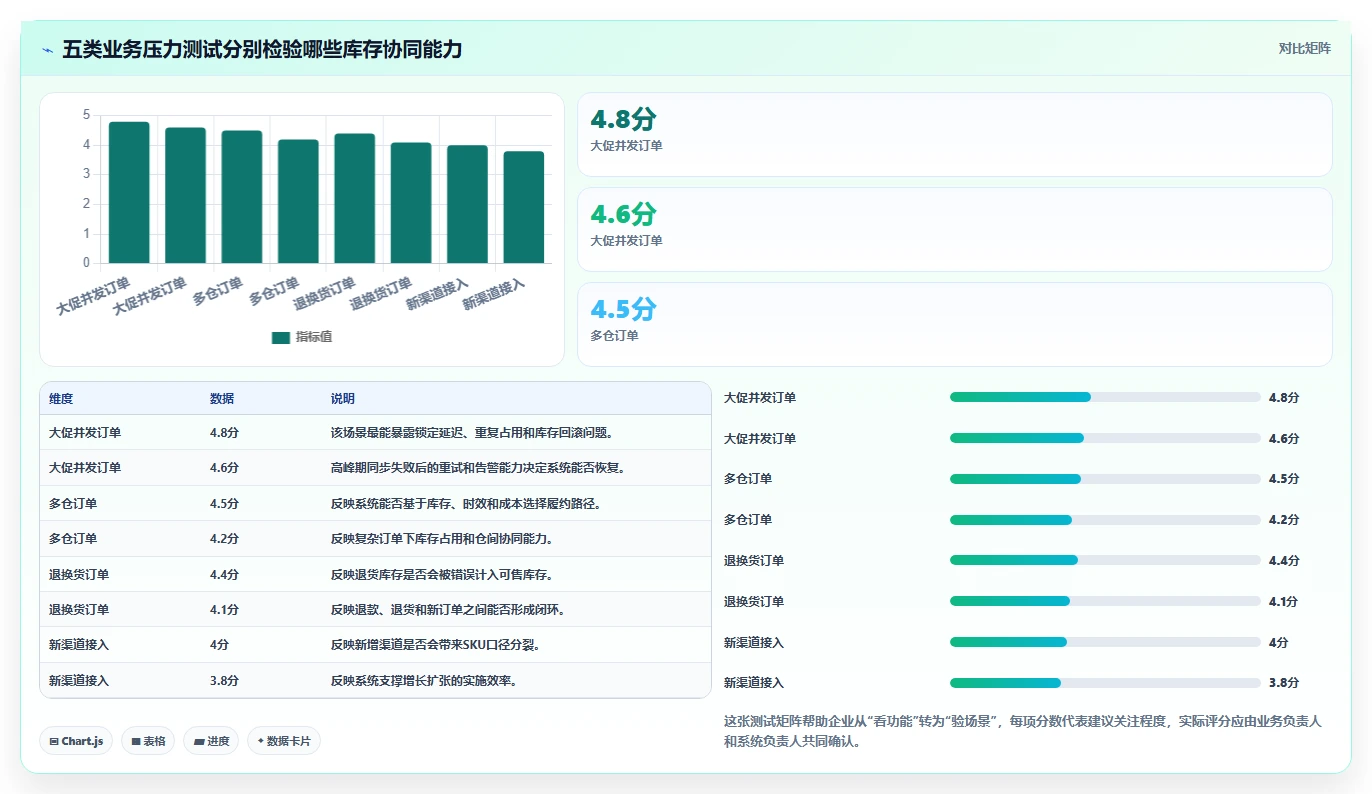
Task: Click the green 指标值 legend color box
Action: [281, 337]
